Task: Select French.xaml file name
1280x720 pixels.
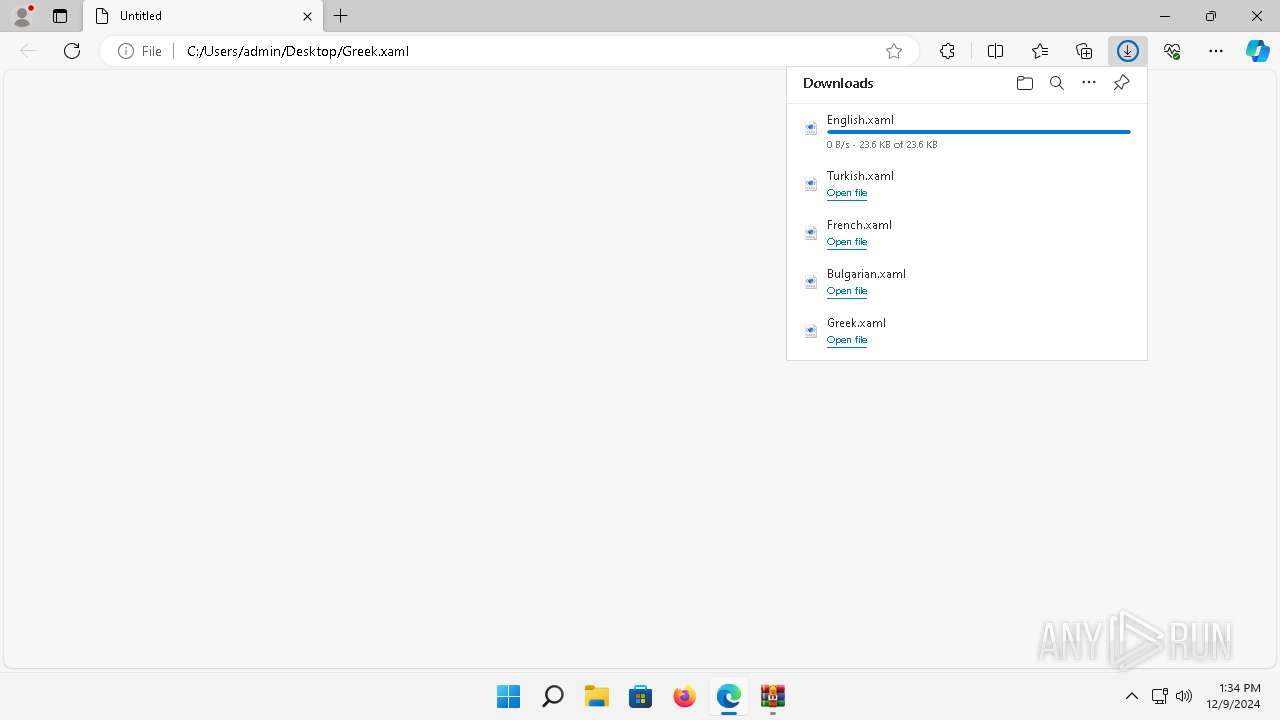Action: tap(859, 225)
